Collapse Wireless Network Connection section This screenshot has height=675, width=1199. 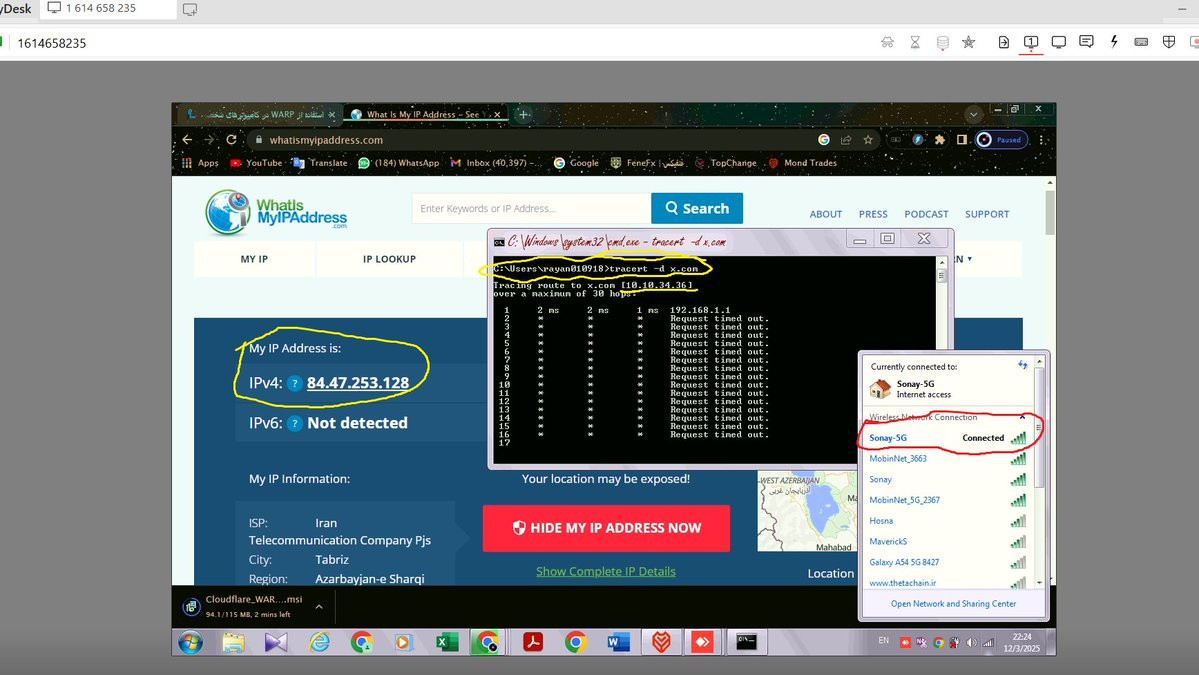pos(1022,417)
